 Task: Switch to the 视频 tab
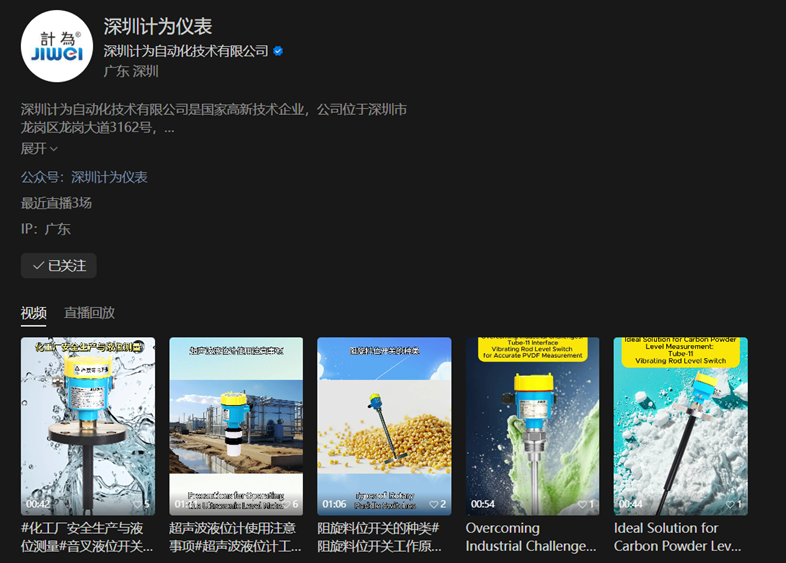click(x=34, y=313)
